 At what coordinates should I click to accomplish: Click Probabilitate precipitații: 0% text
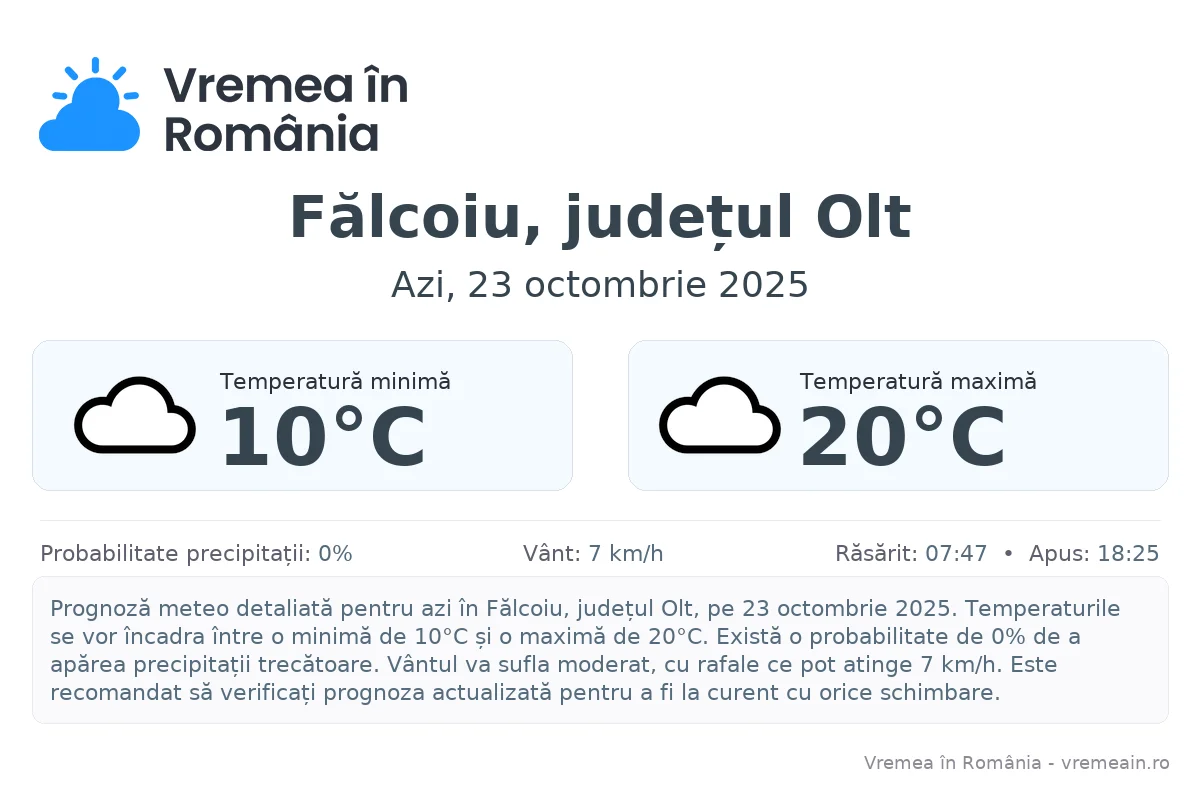point(196,554)
